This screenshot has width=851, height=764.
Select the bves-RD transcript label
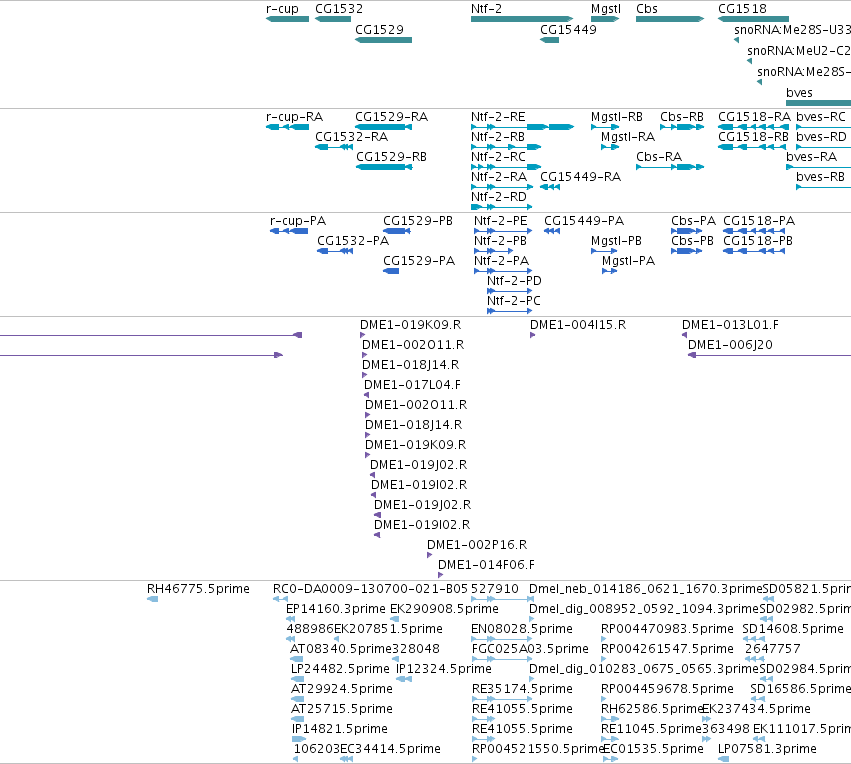click(x=821, y=137)
